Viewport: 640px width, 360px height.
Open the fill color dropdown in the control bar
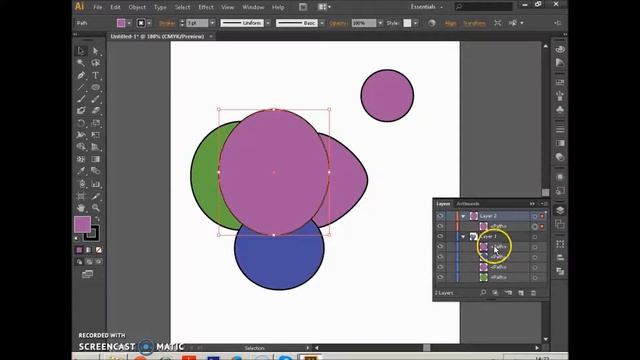129,23
